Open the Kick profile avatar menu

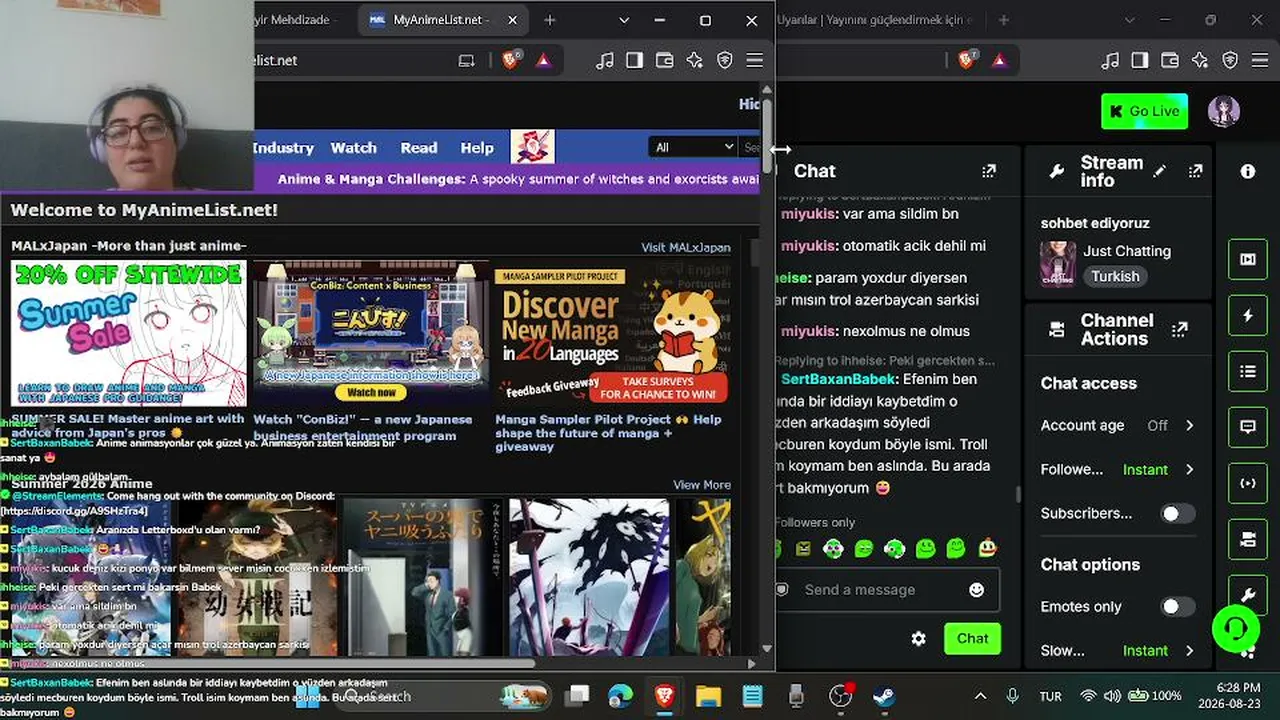pyautogui.click(x=1224, y=111)
